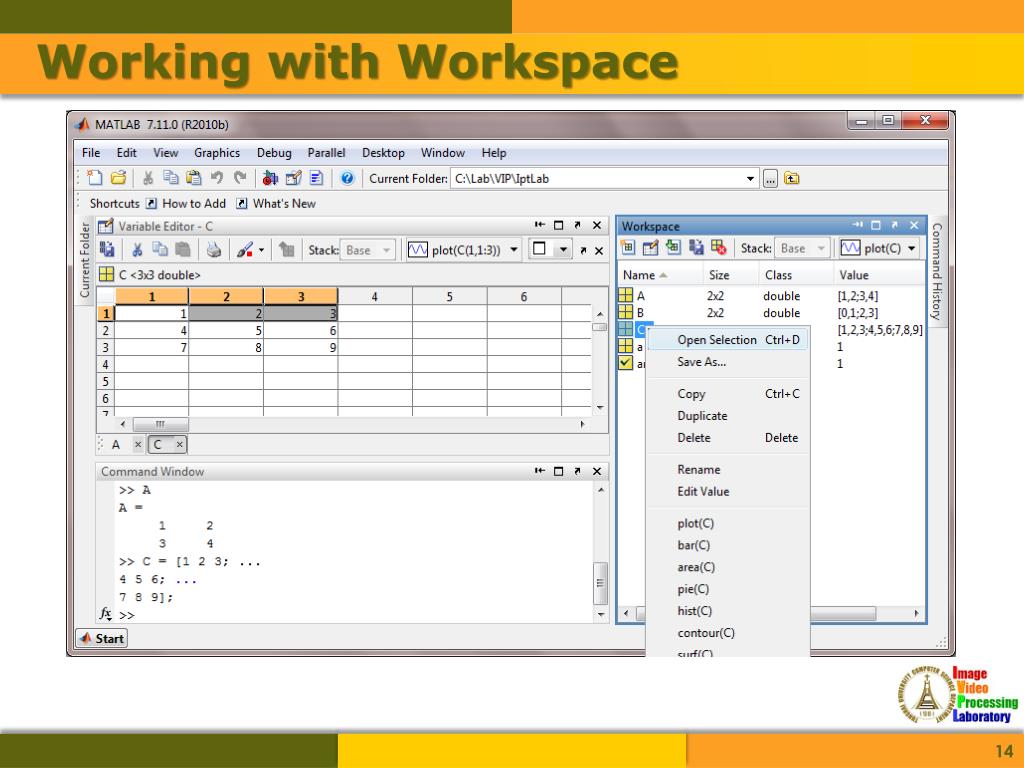Click the Workspace plot(C) button
This screenshot has width=1024, height=768.
click(x=871, y=248)
